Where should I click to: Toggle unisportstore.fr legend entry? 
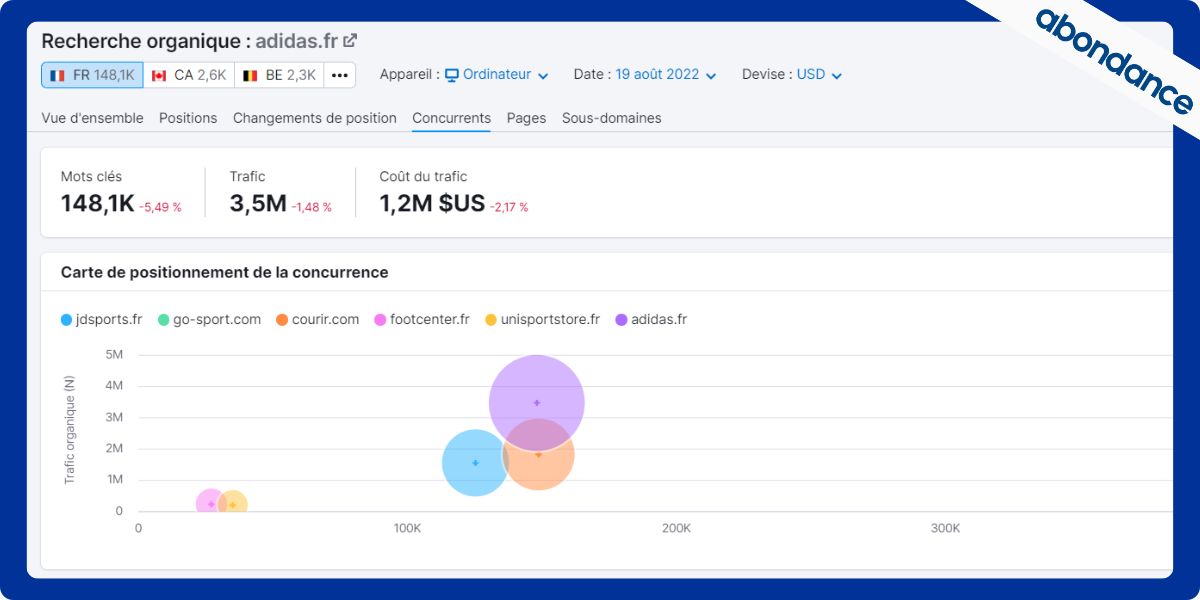coord(542,320)
